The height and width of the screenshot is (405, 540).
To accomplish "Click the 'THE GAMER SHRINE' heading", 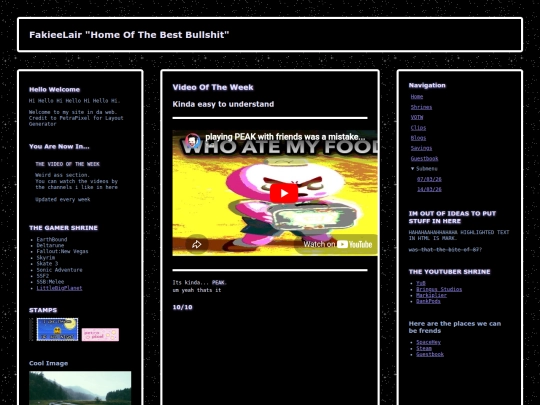I will coord(63,228).
